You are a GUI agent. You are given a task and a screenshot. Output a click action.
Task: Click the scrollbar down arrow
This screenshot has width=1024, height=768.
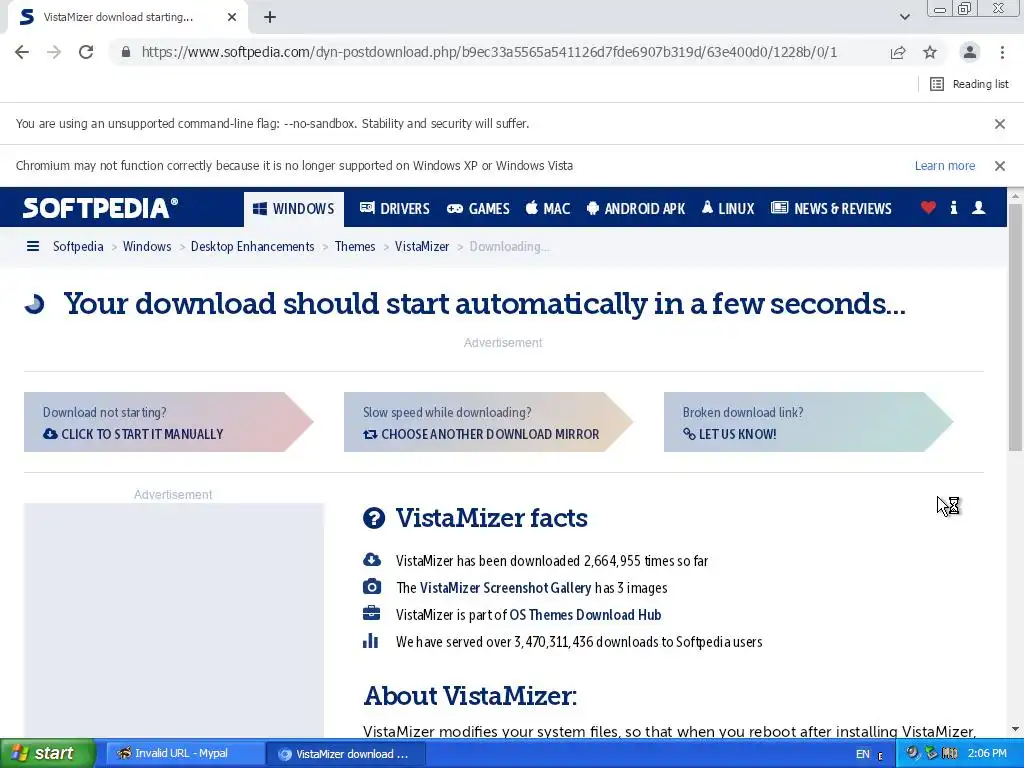click(1015, 729)
